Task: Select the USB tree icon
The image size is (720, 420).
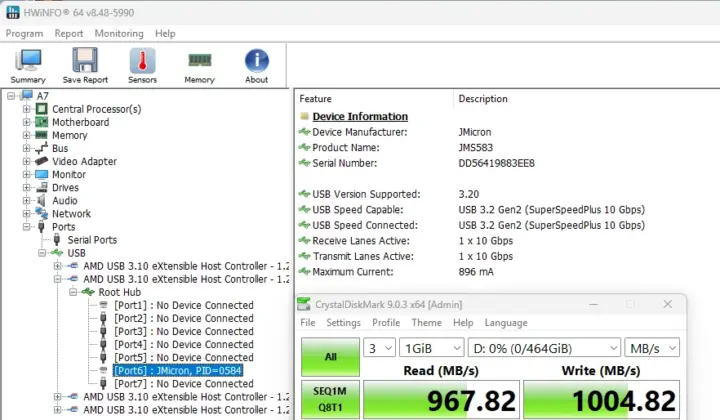Action: 57,253
